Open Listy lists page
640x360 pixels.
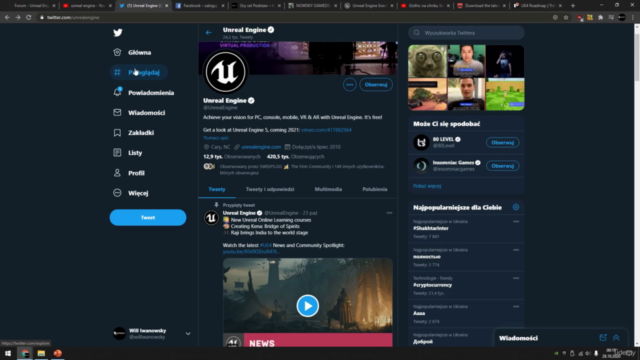(128, 153)
